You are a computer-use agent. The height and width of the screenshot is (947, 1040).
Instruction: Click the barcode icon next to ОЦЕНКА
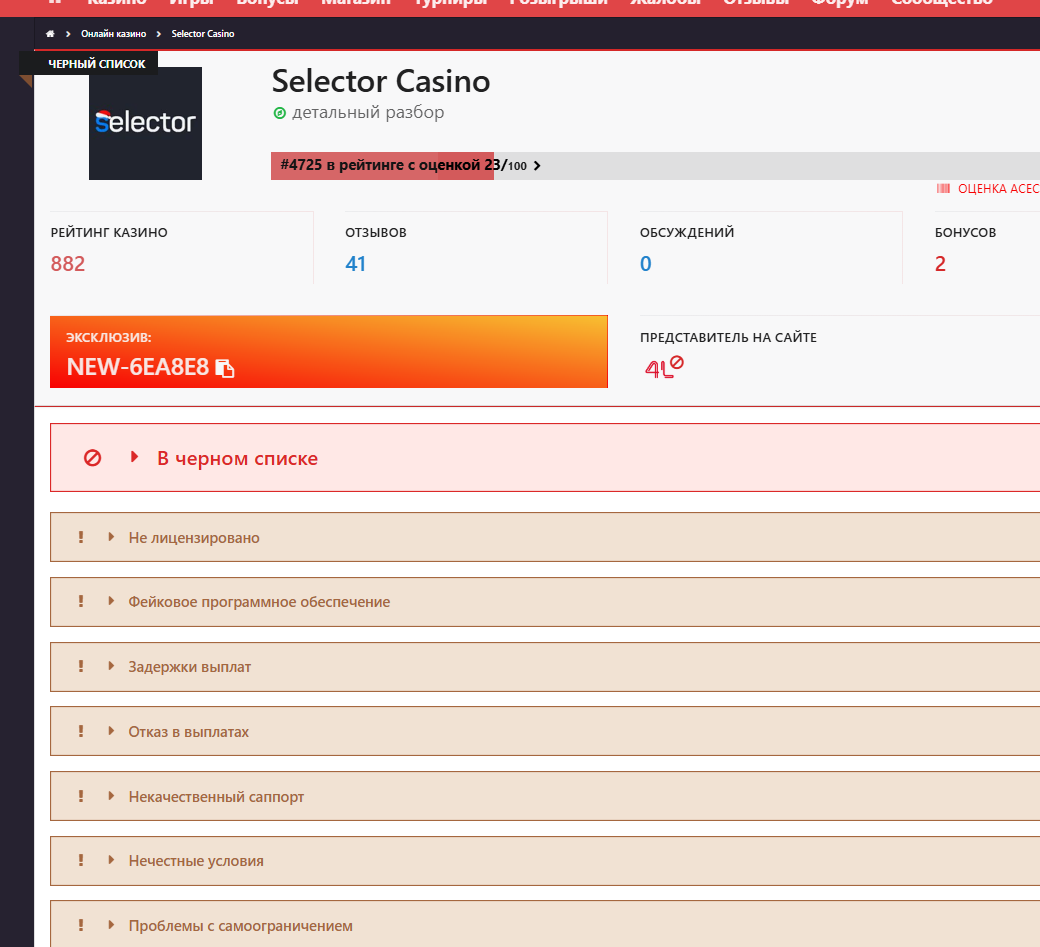click(x=943, y=188)
